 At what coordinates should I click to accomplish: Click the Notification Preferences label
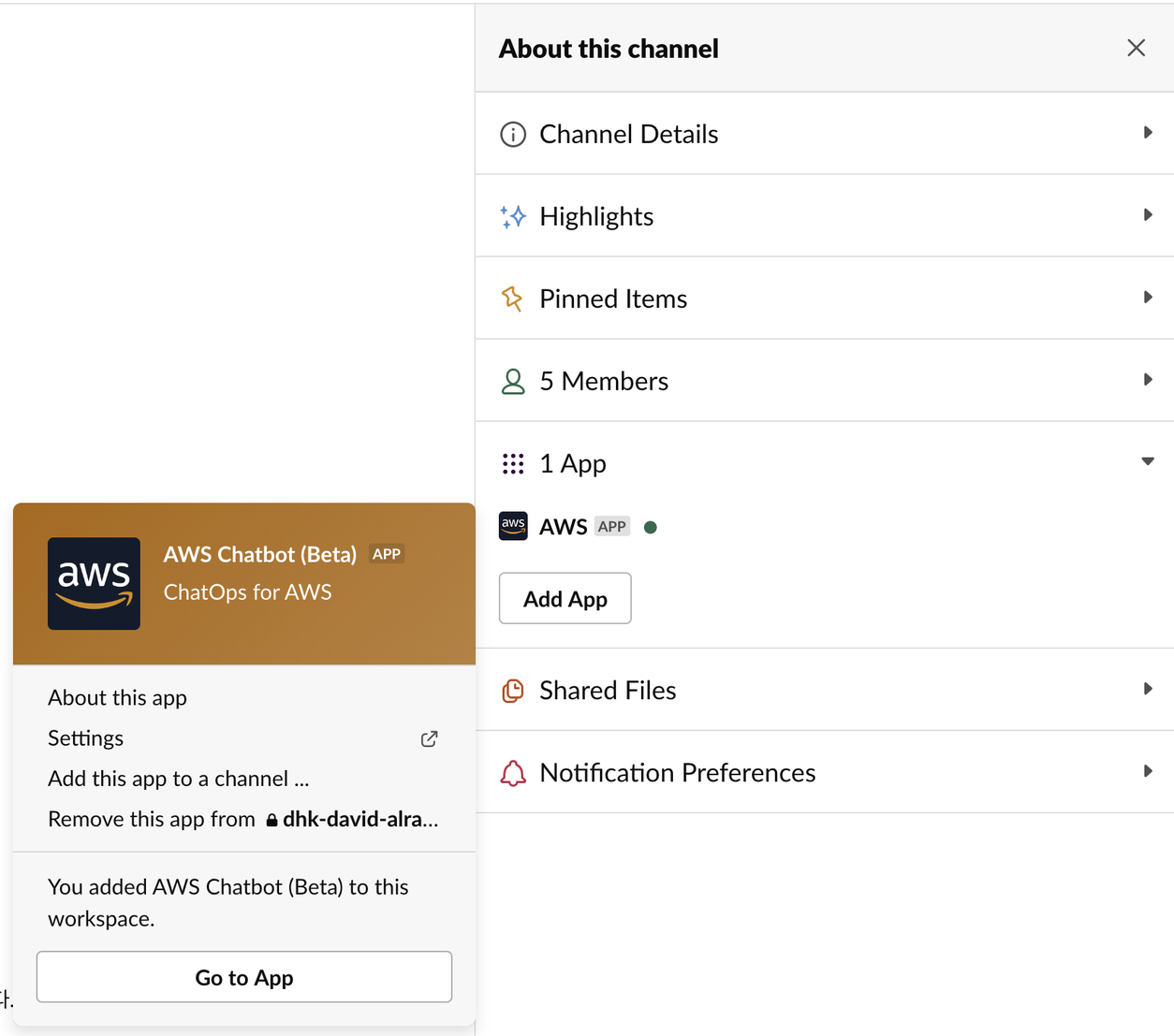677,773
